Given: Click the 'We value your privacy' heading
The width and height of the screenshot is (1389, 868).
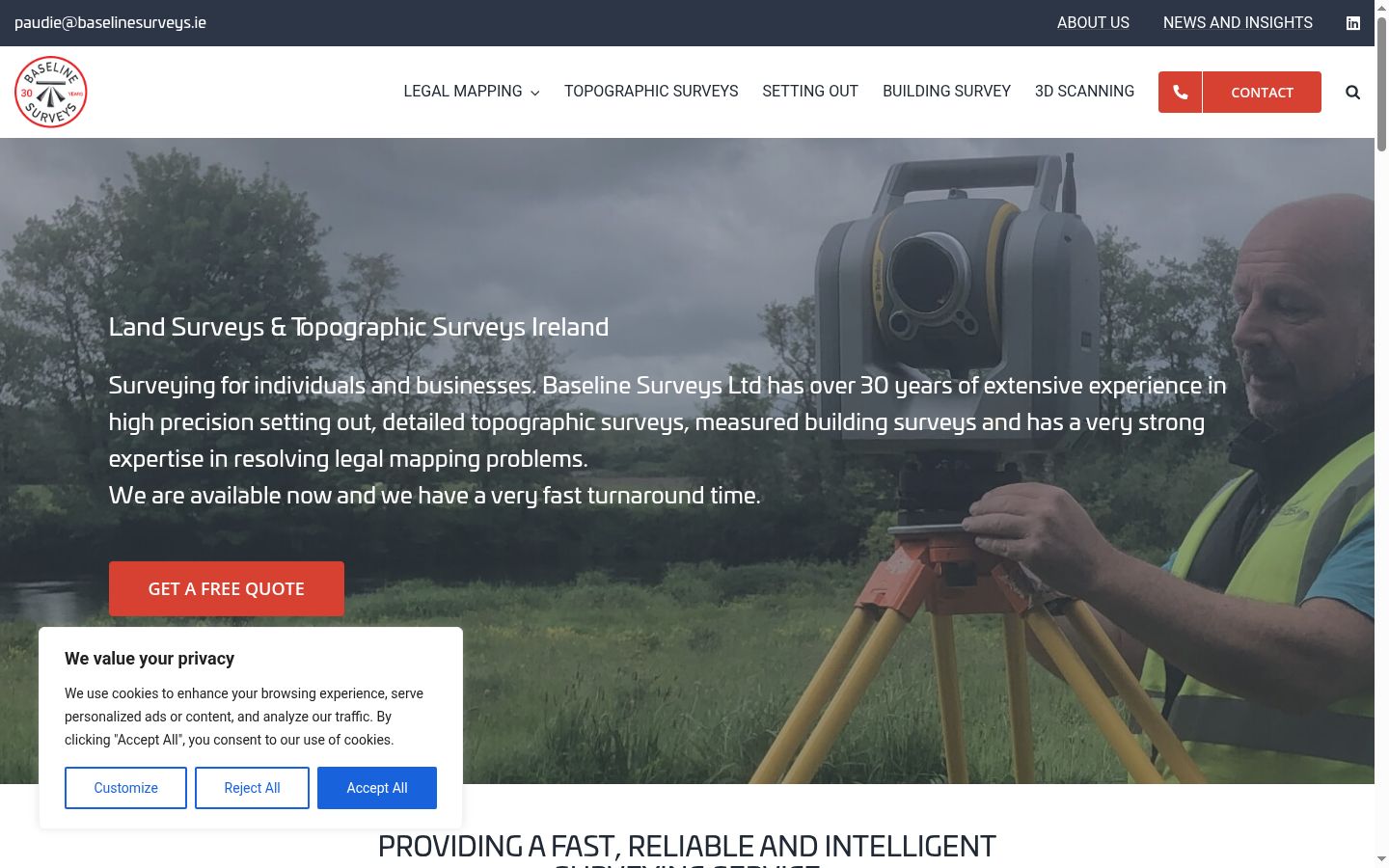Looking at the screenshot, I should 150,659.
